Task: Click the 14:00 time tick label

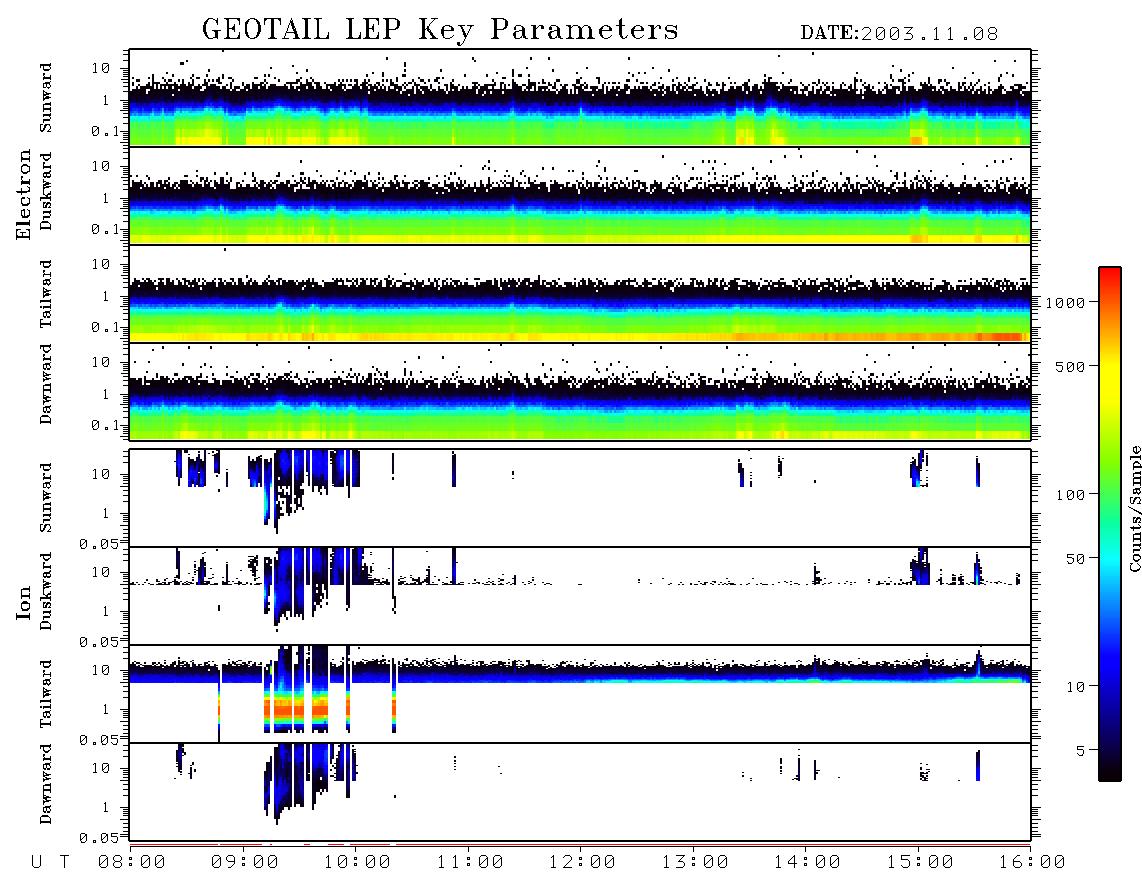Action: [807, 863]
